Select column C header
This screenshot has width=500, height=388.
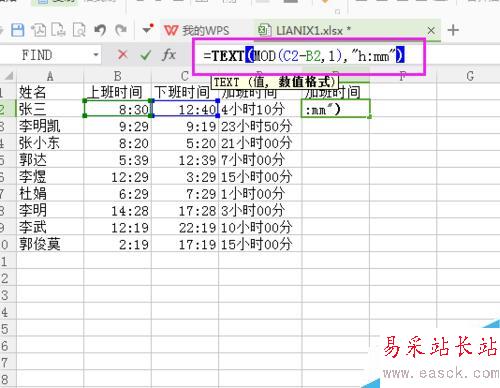tap(185, 76)
